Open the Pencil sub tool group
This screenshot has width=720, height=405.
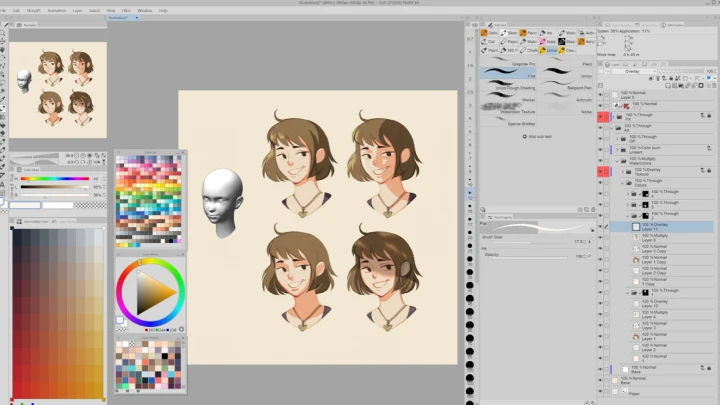(528, 33)
